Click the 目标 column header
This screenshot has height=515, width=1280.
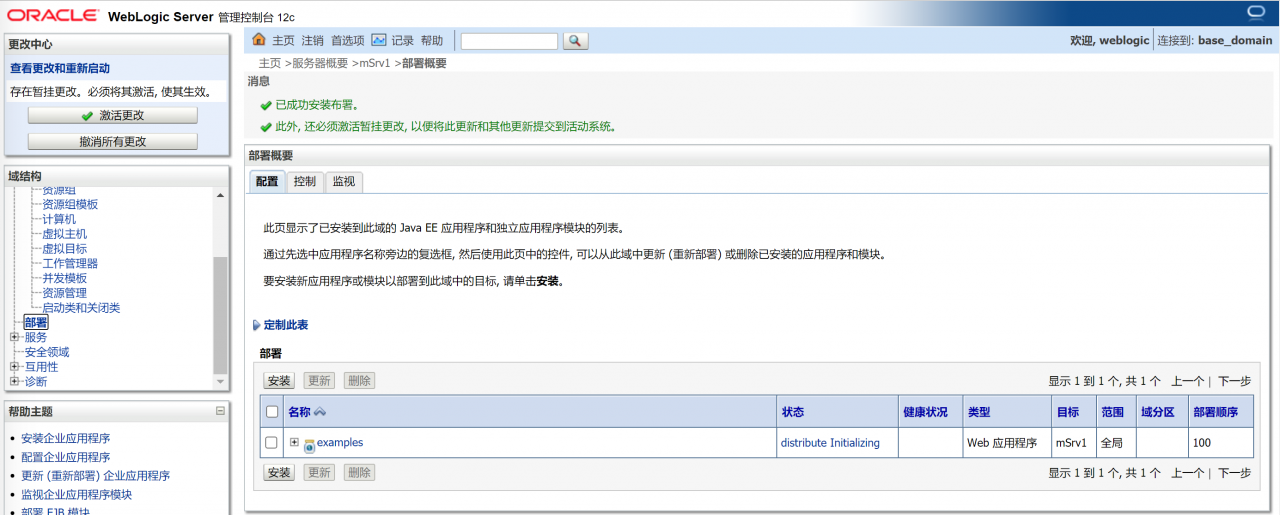pyautogui.click(x=1067, y=412)
